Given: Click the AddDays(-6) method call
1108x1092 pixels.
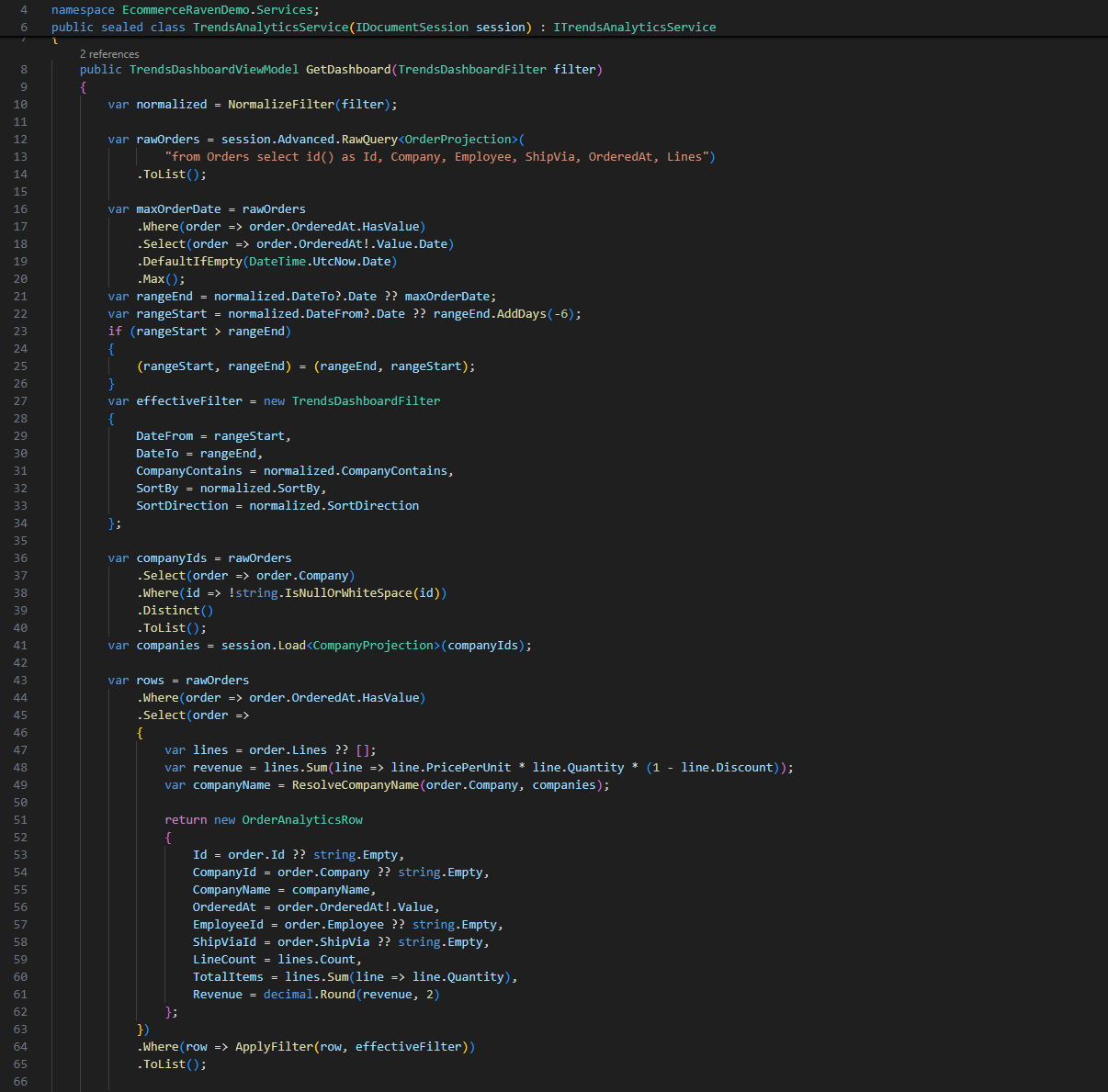Looking at the screenshot, I should click(x=521, y=314).
